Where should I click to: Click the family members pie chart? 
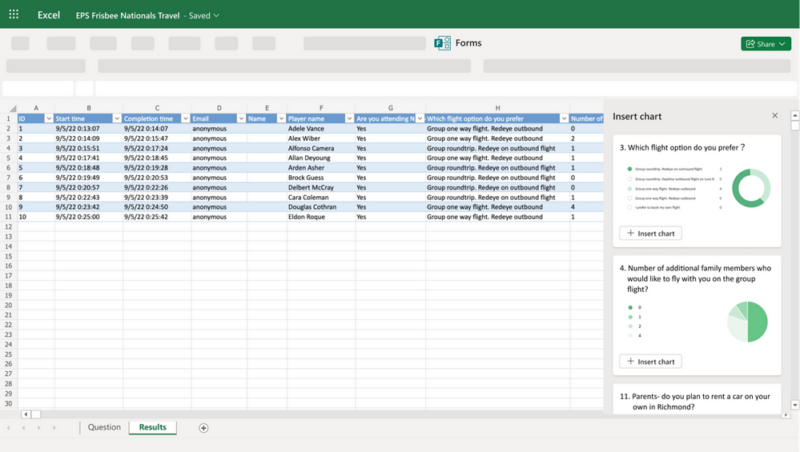(746, 321)
